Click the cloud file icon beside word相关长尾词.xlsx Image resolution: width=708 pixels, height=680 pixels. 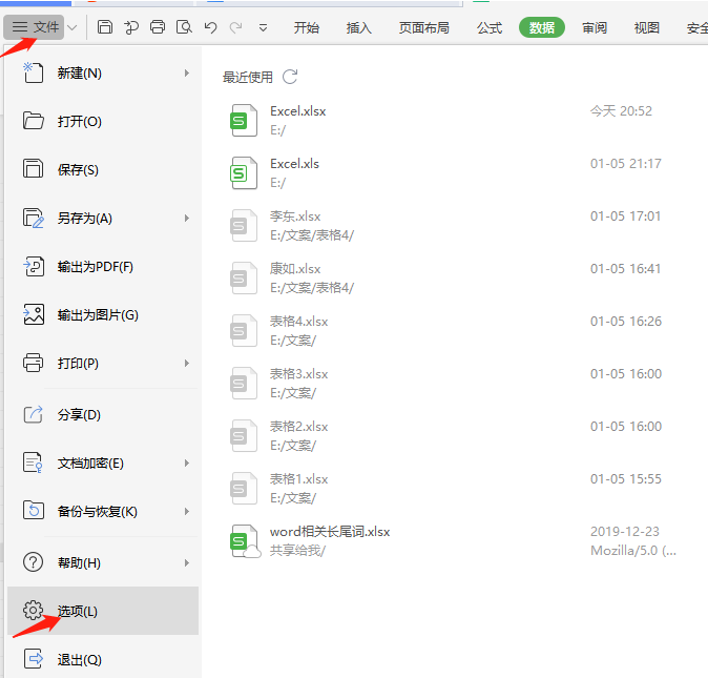(x=245, y=541)
